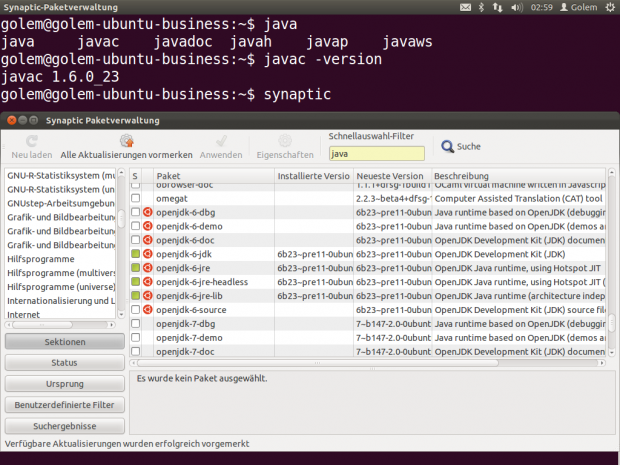Select the openjdk-7-doc package row
The height and width of the screenshot is (465, 620).
tap(368, 351)
